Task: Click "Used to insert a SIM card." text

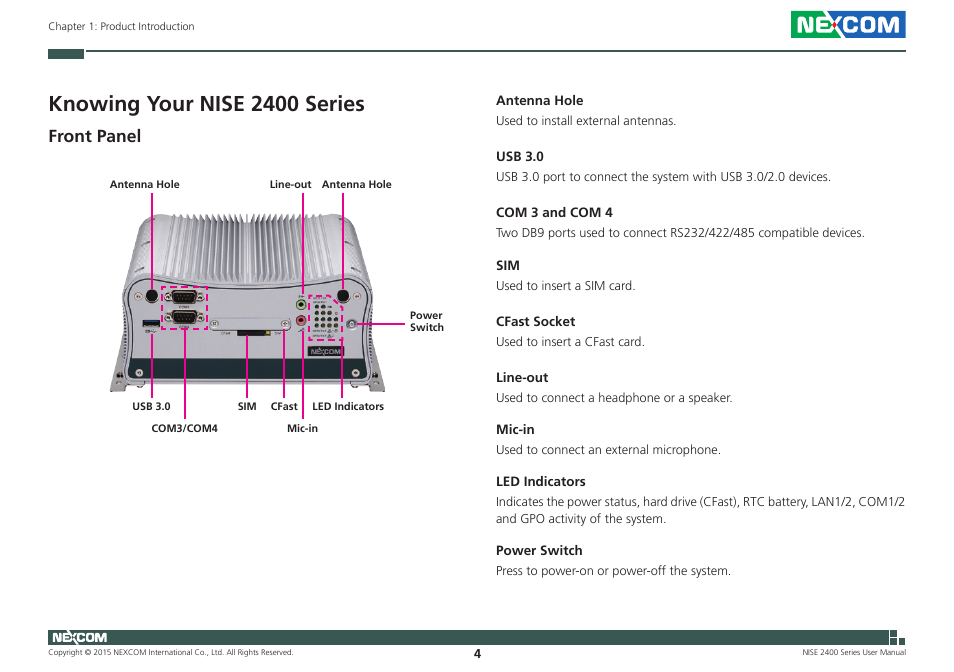Action: click(565, 285)
